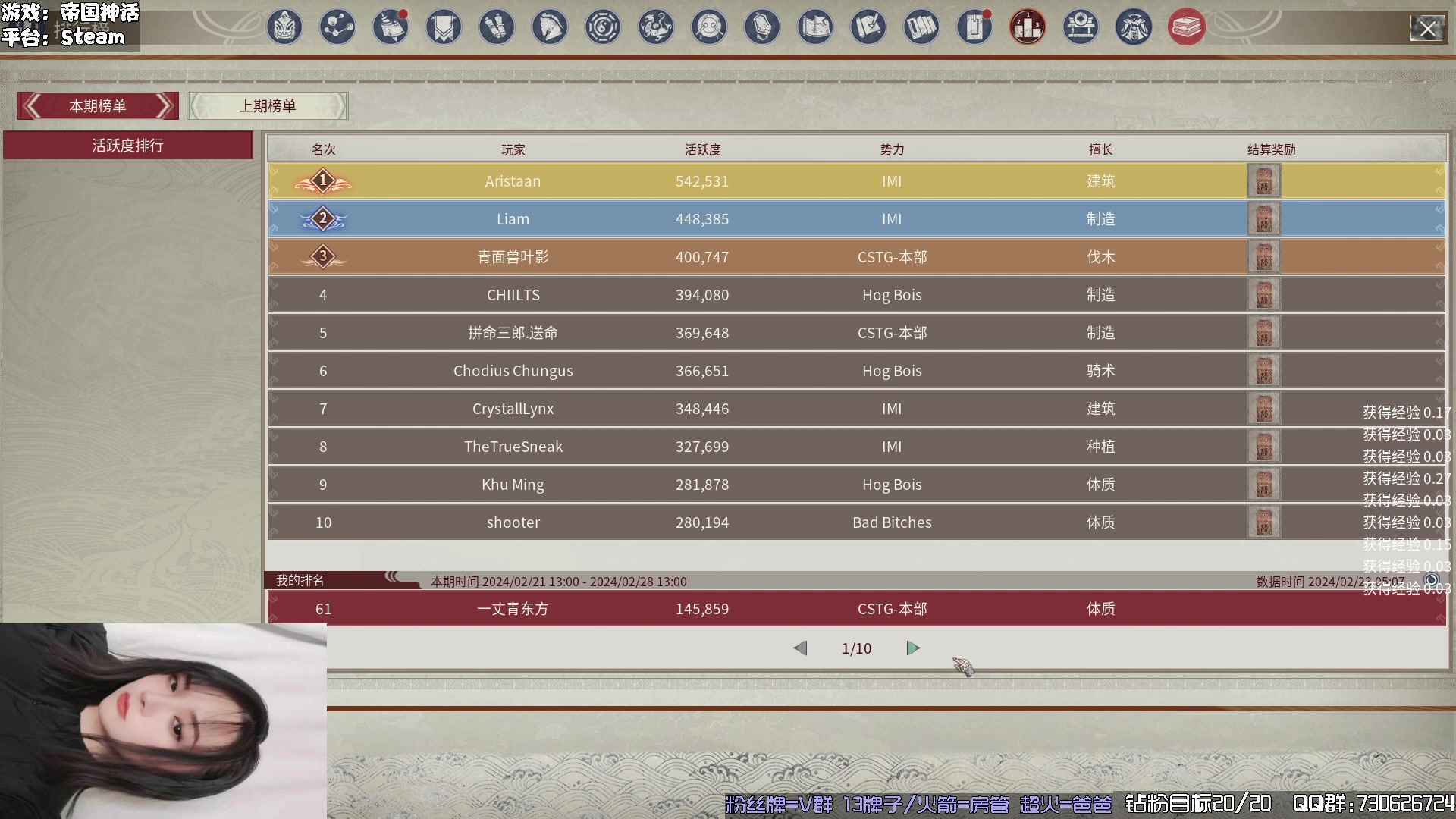The height and width of the screenshot is (819, 1456).
Task: Close the leaderboard with the X button
Action: [1427, 29]
